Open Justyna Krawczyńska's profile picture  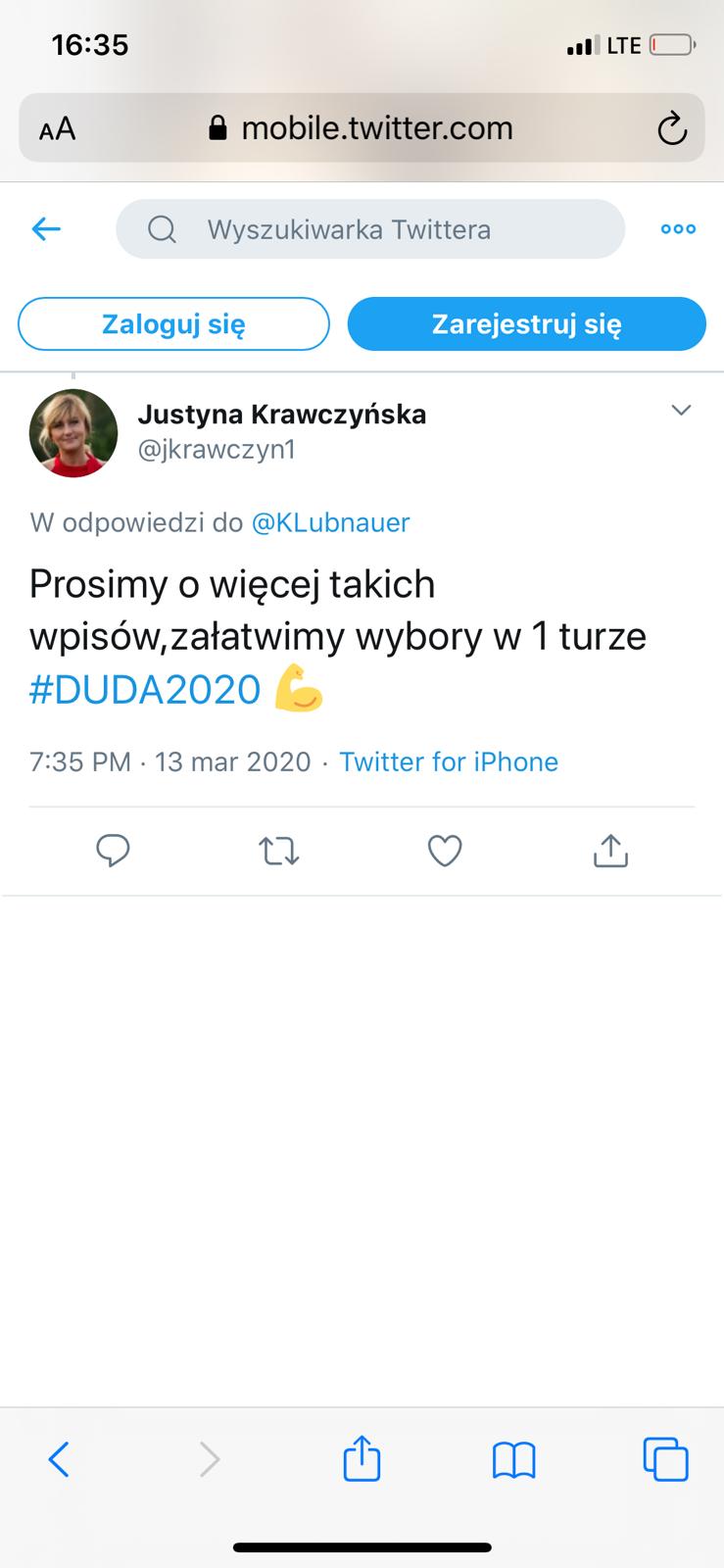point(73,433)
